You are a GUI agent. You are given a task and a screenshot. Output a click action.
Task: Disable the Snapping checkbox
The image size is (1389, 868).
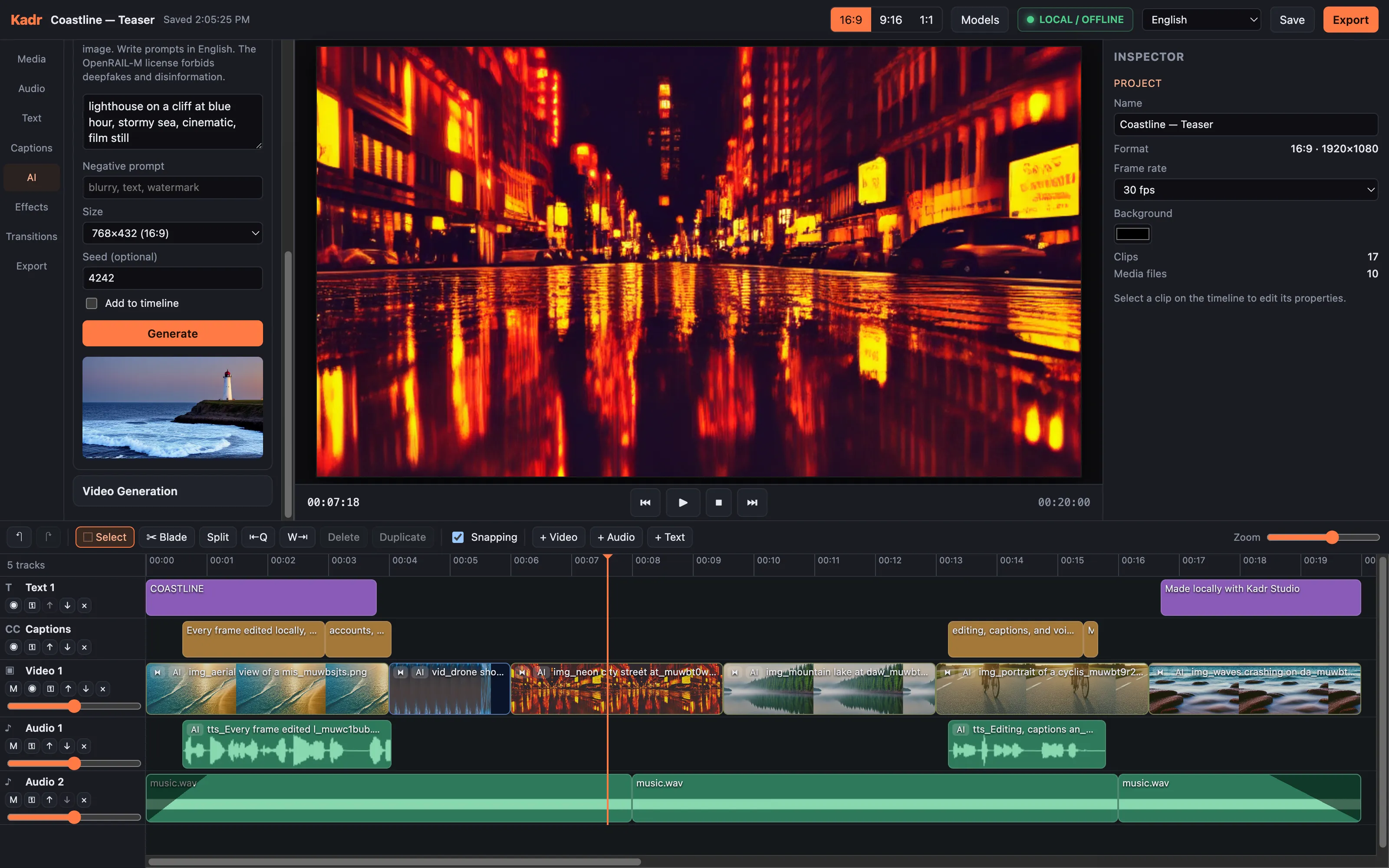458,537
